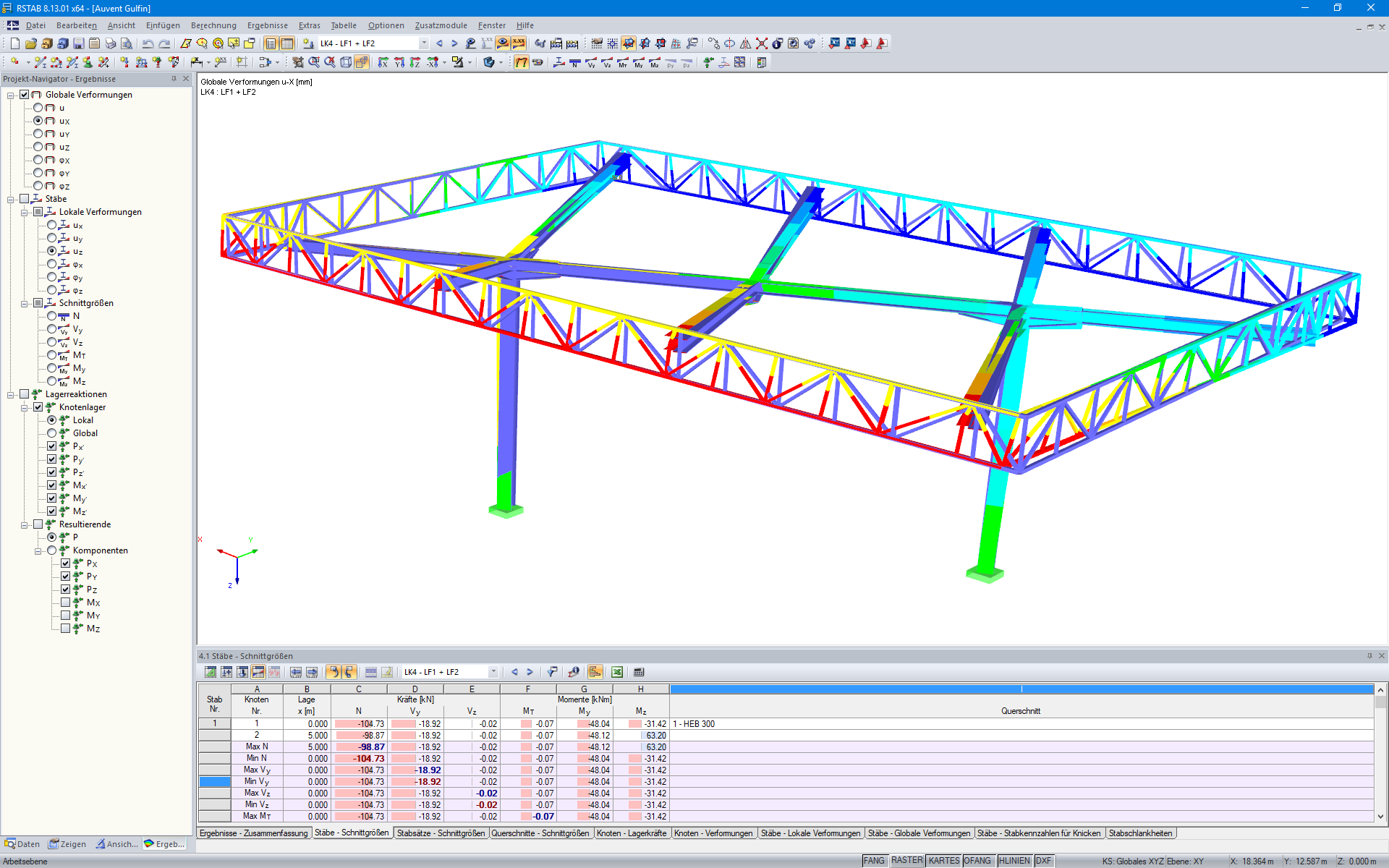Toggle OFANG in status bar
The width and height of the screenshot is (1389, 868).
[978, 861]
